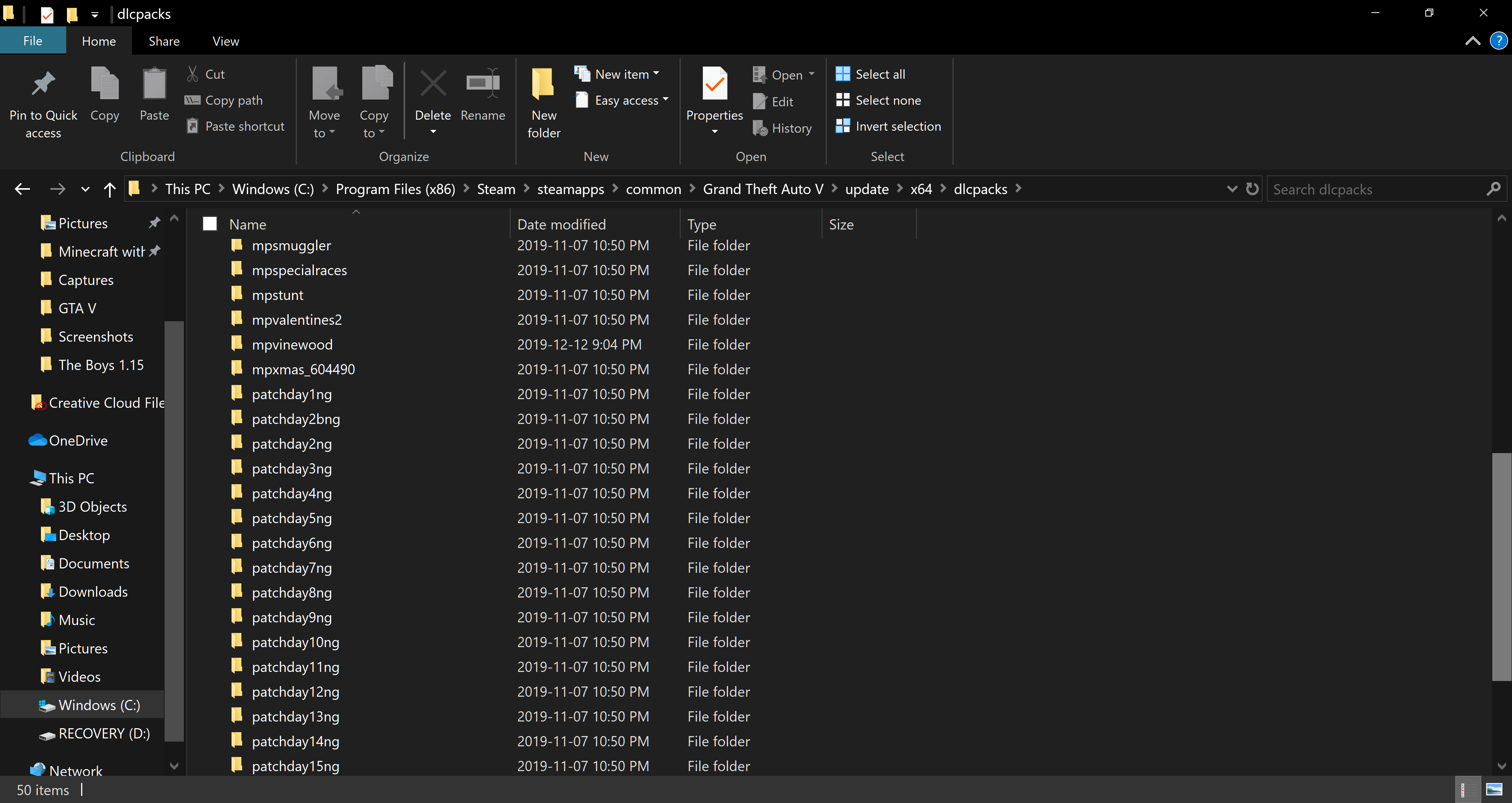
Task: Click the Delete X icon
Action: click(x=433, y=83)
